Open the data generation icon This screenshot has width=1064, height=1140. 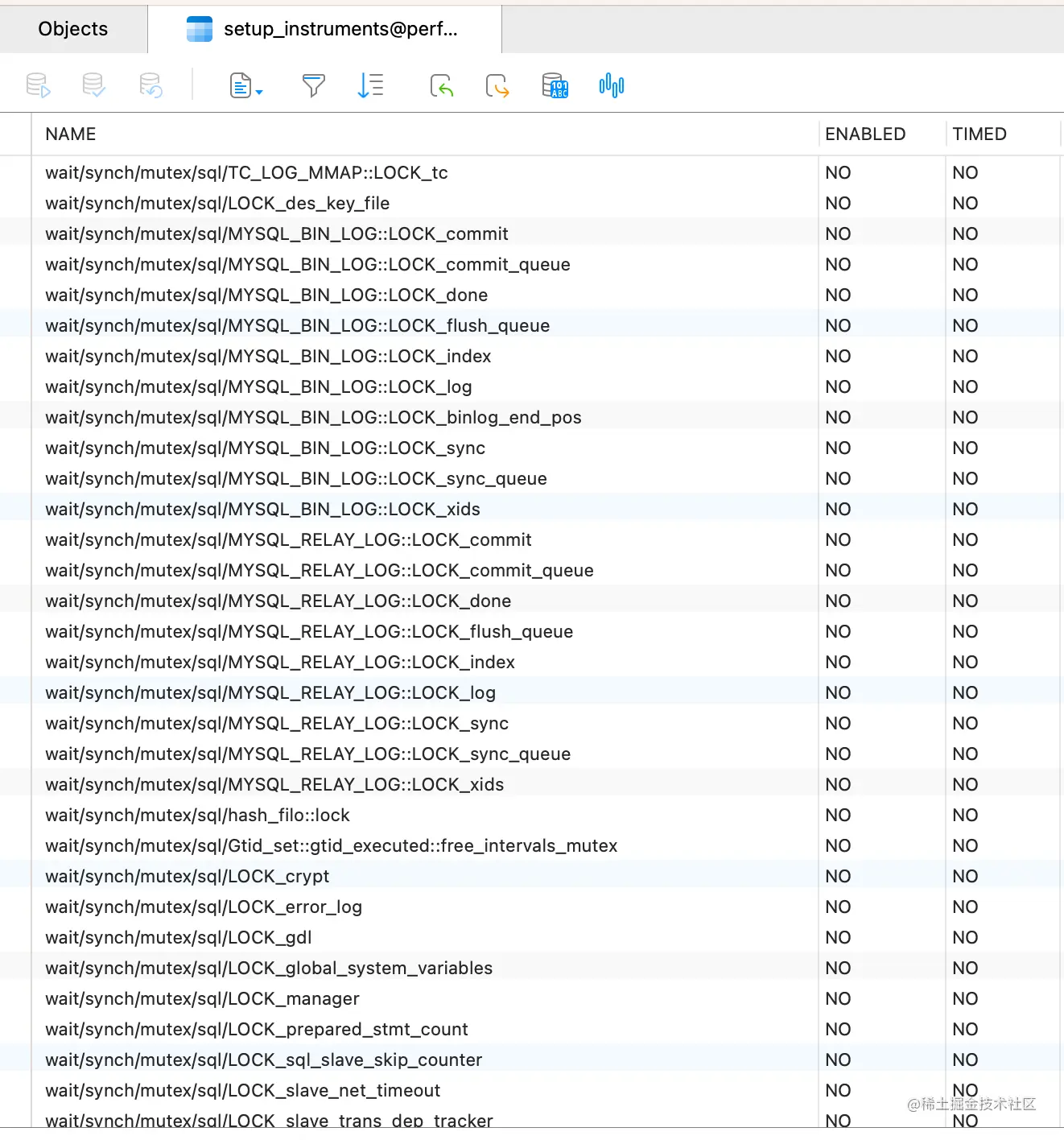(555, 85)
